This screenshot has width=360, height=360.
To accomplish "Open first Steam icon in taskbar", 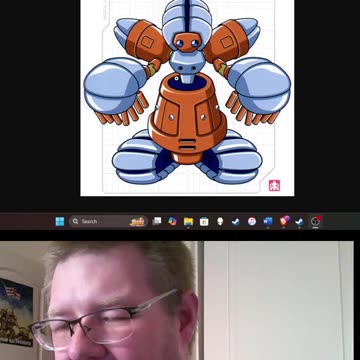I will coord(236,221).
